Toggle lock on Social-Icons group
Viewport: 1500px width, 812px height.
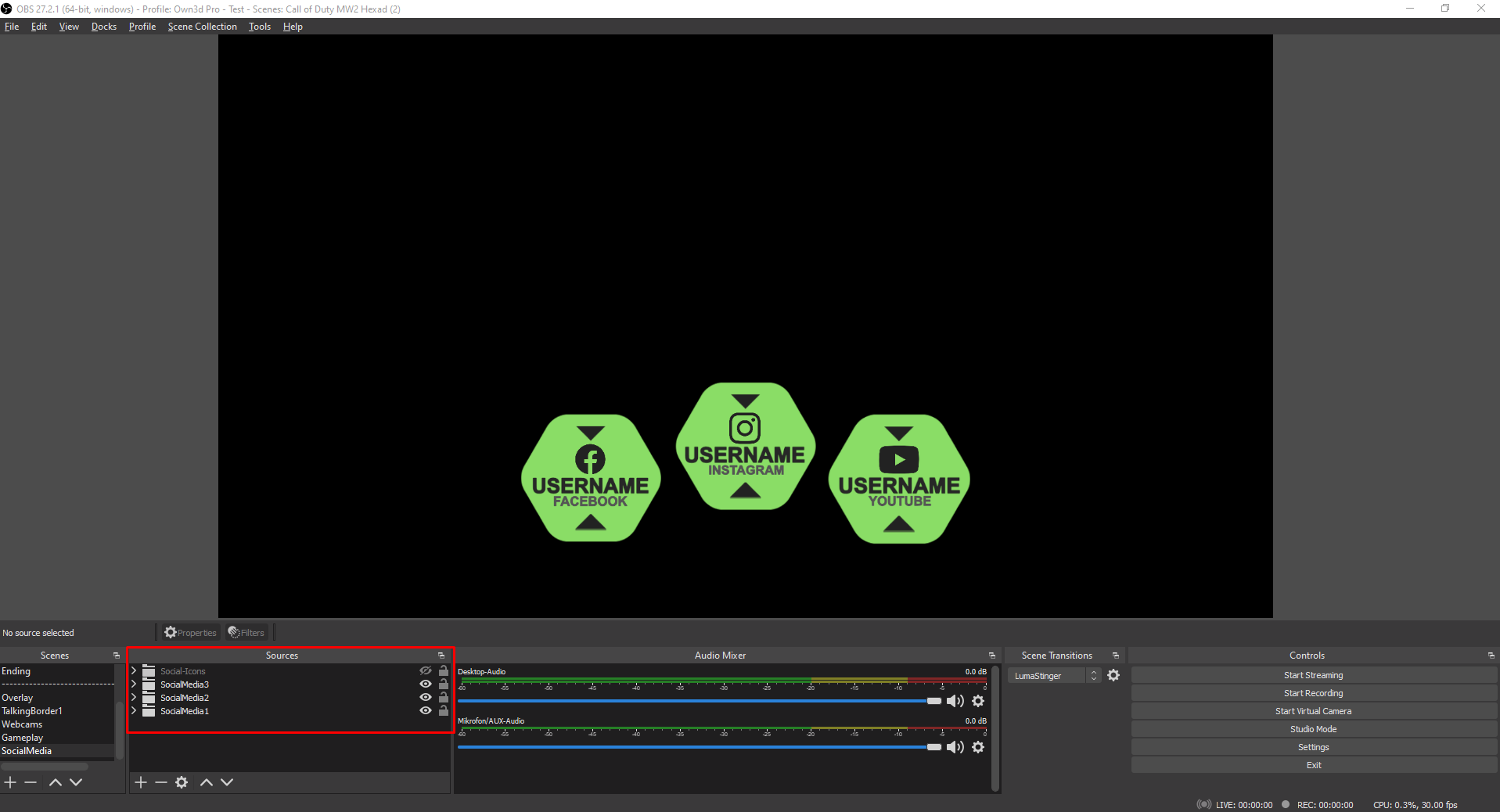click(444, 670)
